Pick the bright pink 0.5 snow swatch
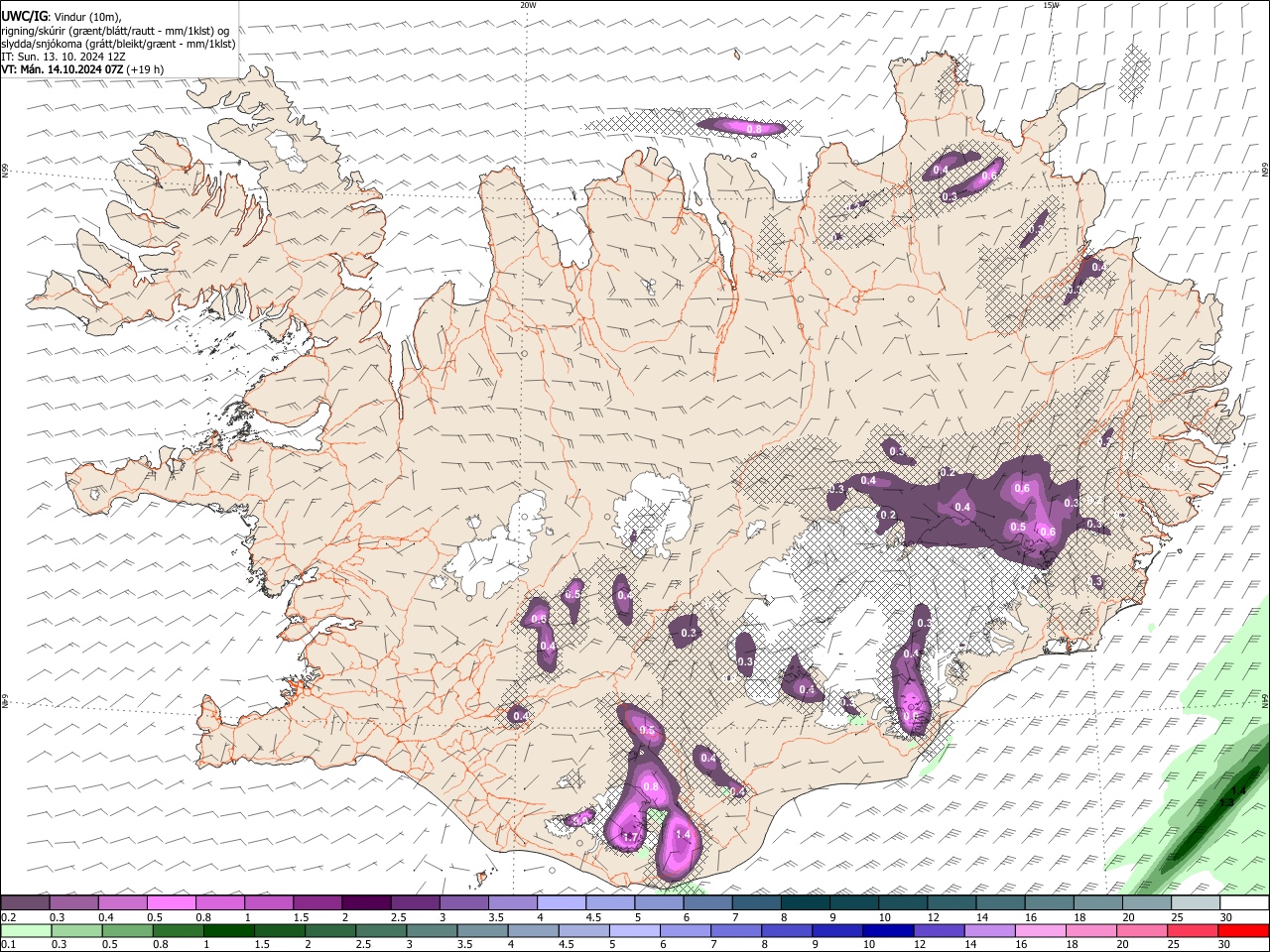The image size is (1270, 952). tap(172, 903)
